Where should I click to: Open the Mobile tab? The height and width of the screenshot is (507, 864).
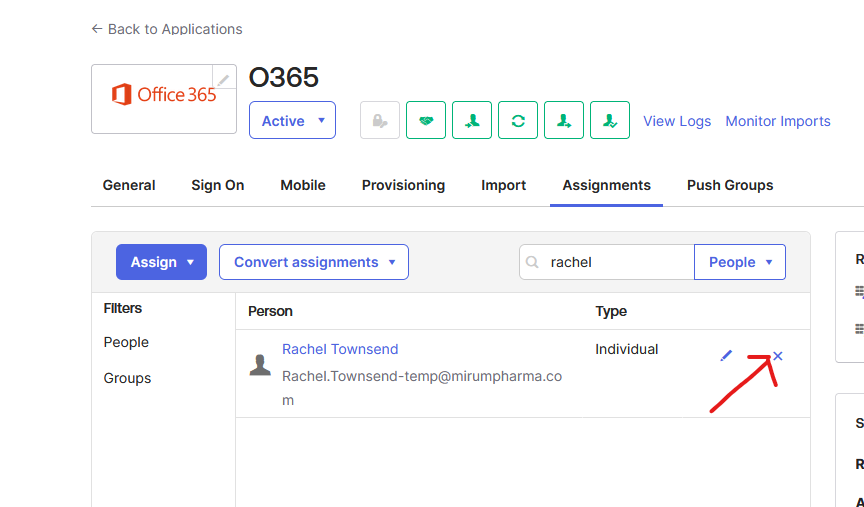pyautogui.click(x=303, y=185)
